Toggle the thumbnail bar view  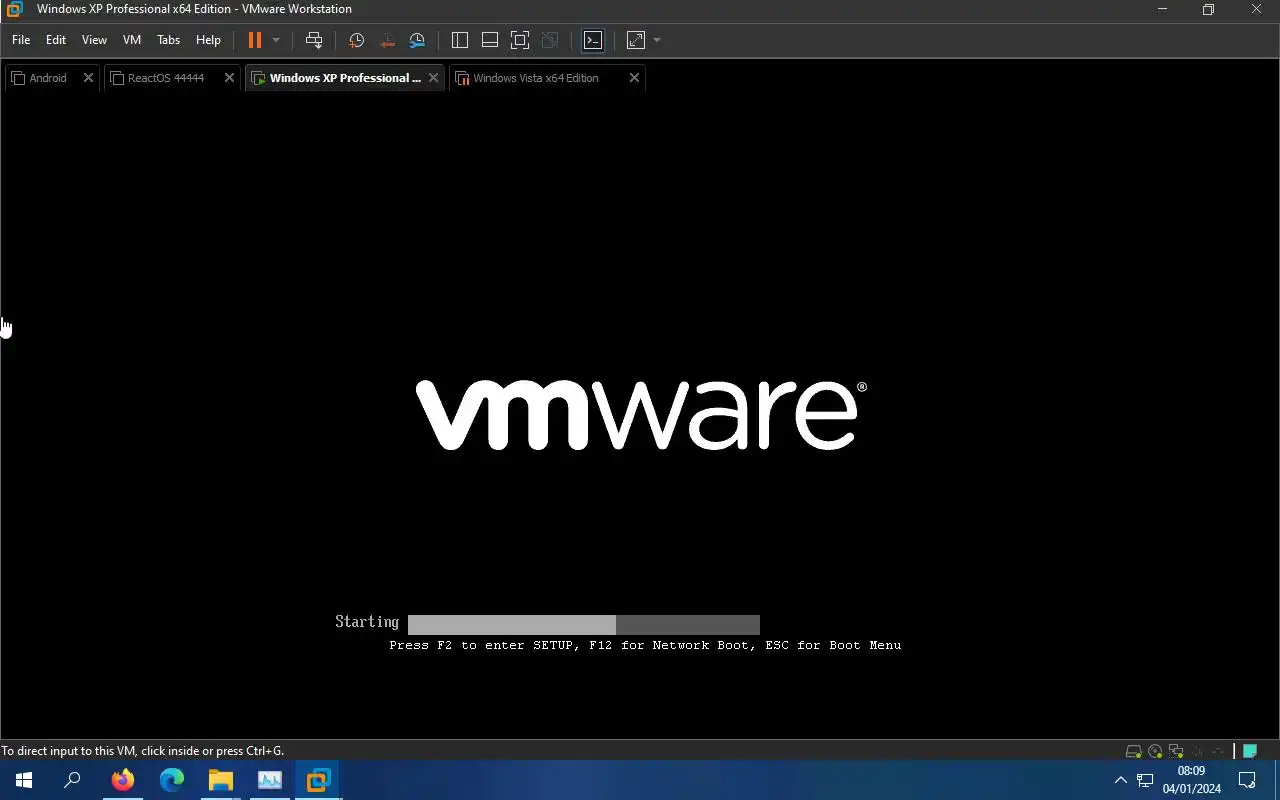tap(490, 40)
